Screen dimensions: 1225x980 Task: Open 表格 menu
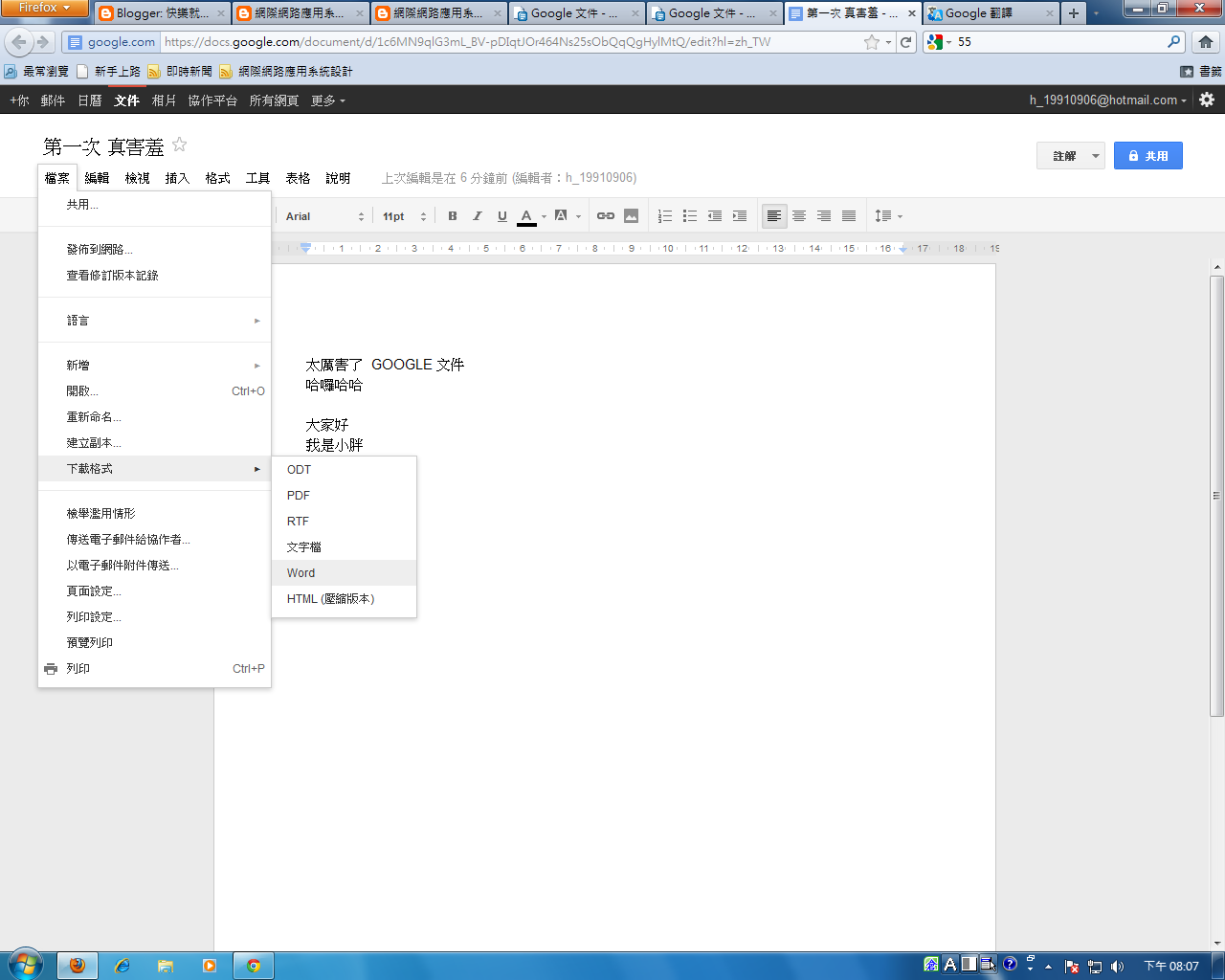click(x=298, y=178)
